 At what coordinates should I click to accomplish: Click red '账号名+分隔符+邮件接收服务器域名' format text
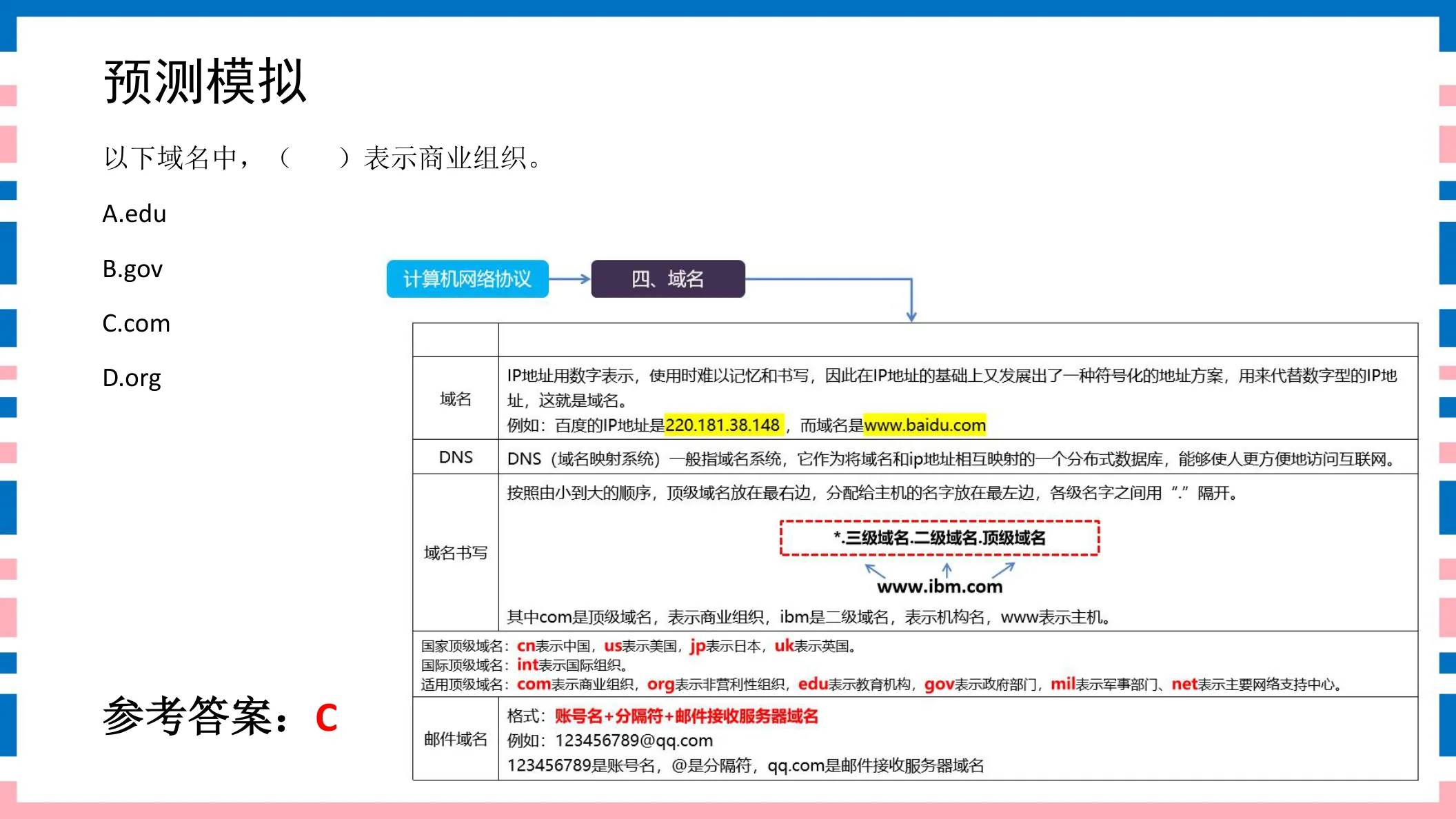coord(686,716)
